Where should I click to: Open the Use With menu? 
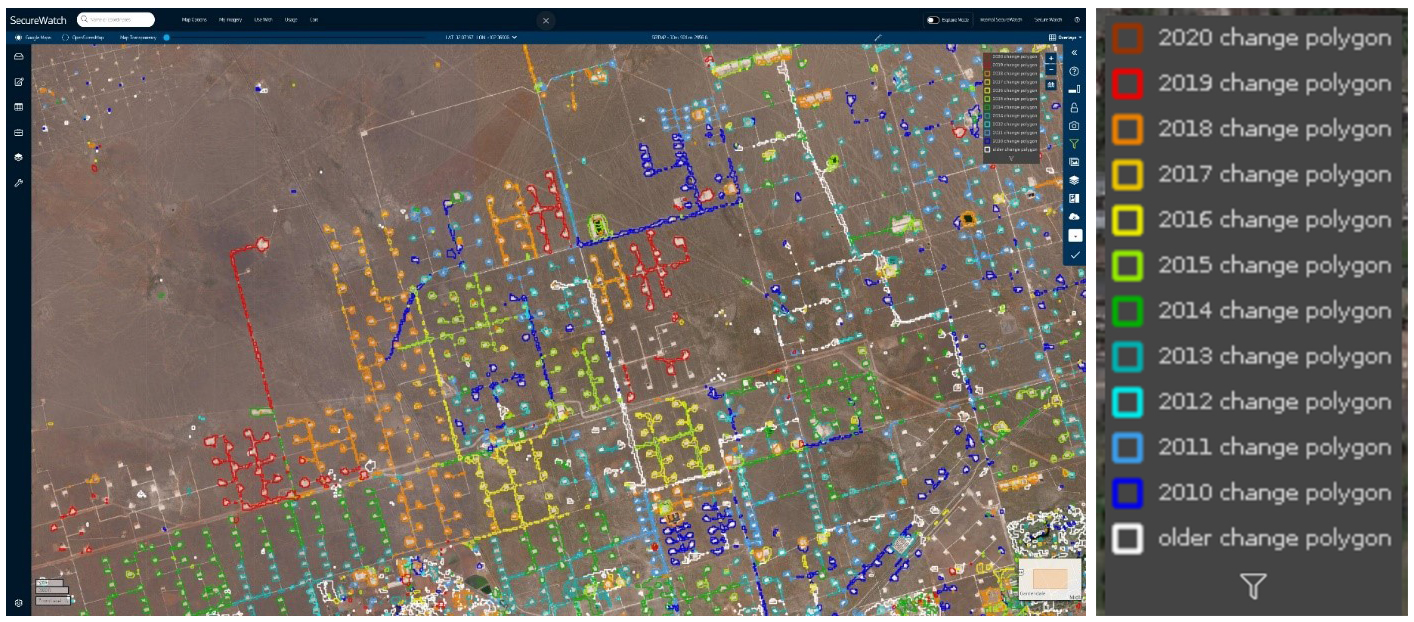pyautogui.click(x=263, y=20)
